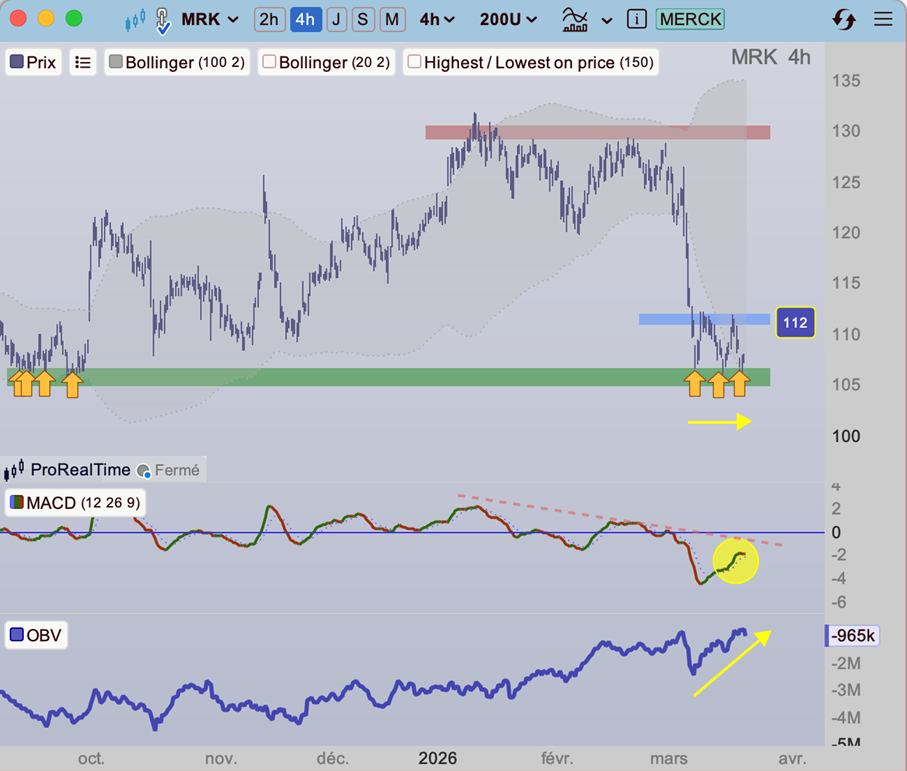The width and height of the screenshot is (907, 771).
Task: Click the -6 value on MACD axis
Action: click(839, 602)
